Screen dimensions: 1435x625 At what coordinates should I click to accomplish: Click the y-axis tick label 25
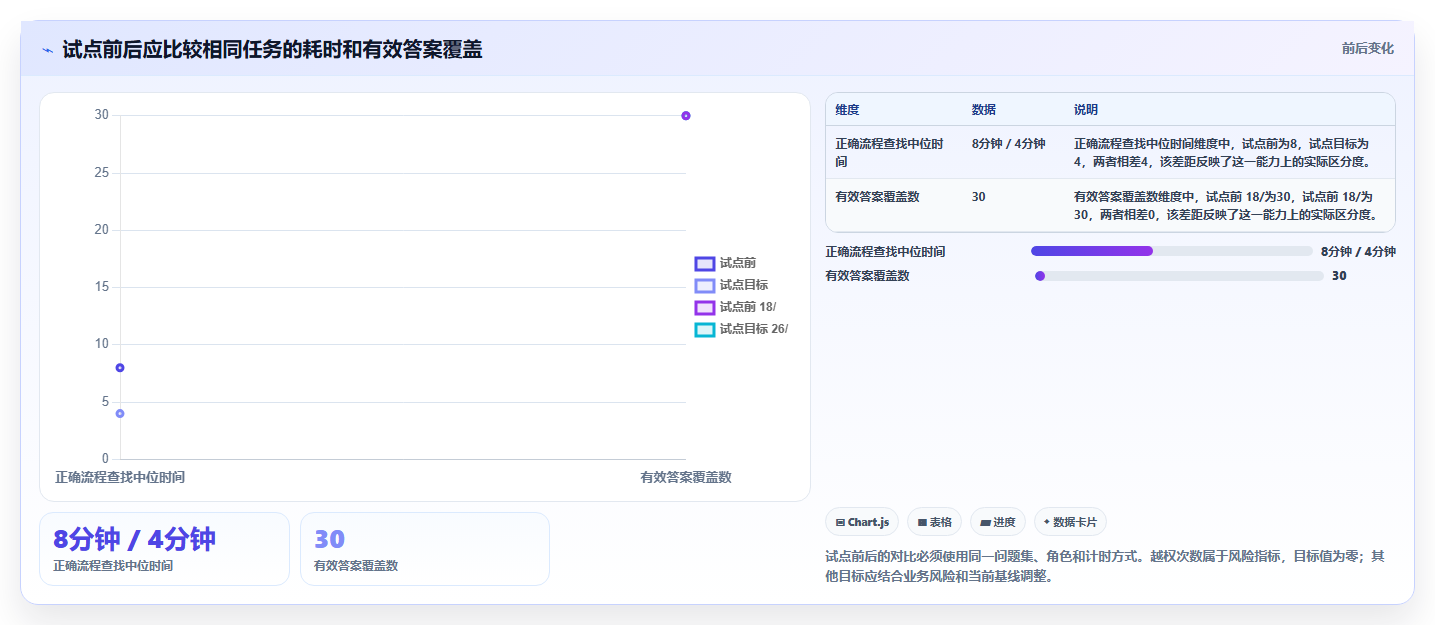coord(102,173)
